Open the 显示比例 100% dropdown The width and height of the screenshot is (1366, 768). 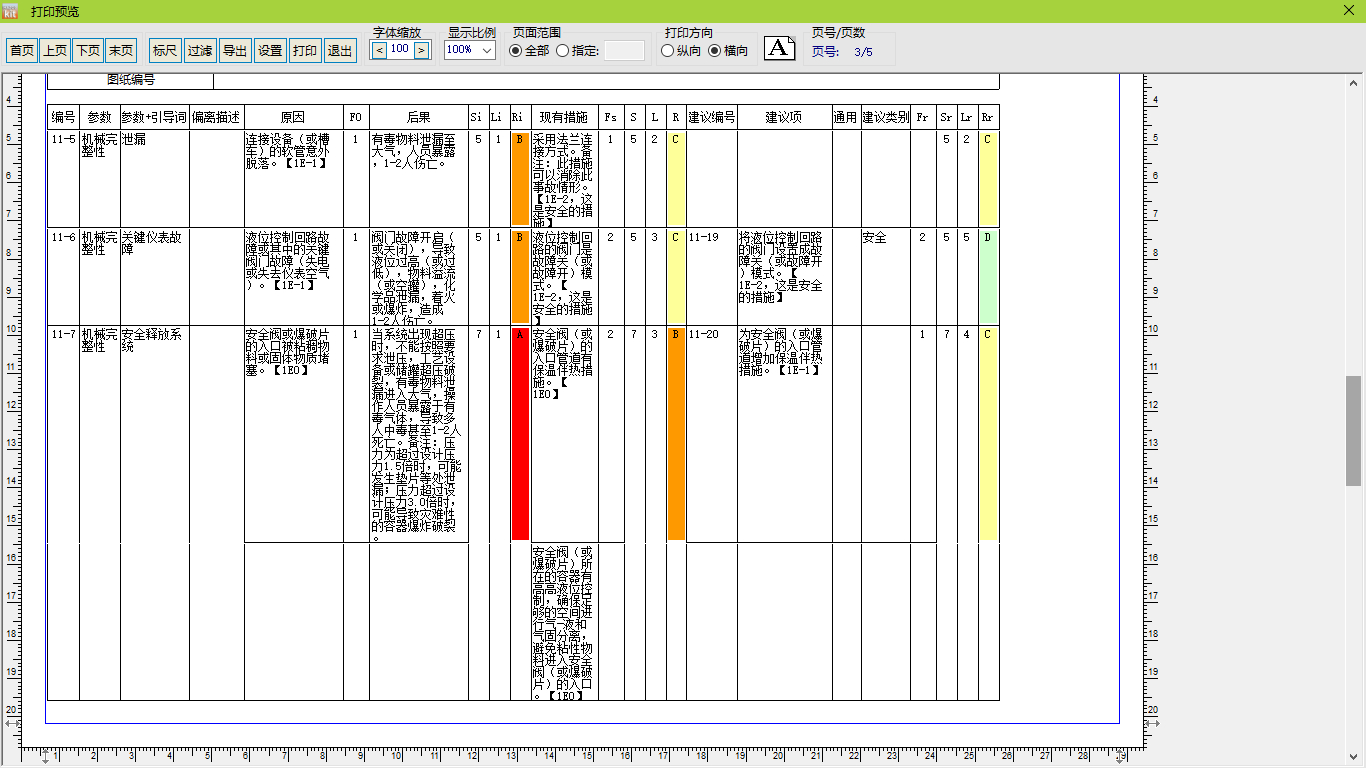coord(470,50)
